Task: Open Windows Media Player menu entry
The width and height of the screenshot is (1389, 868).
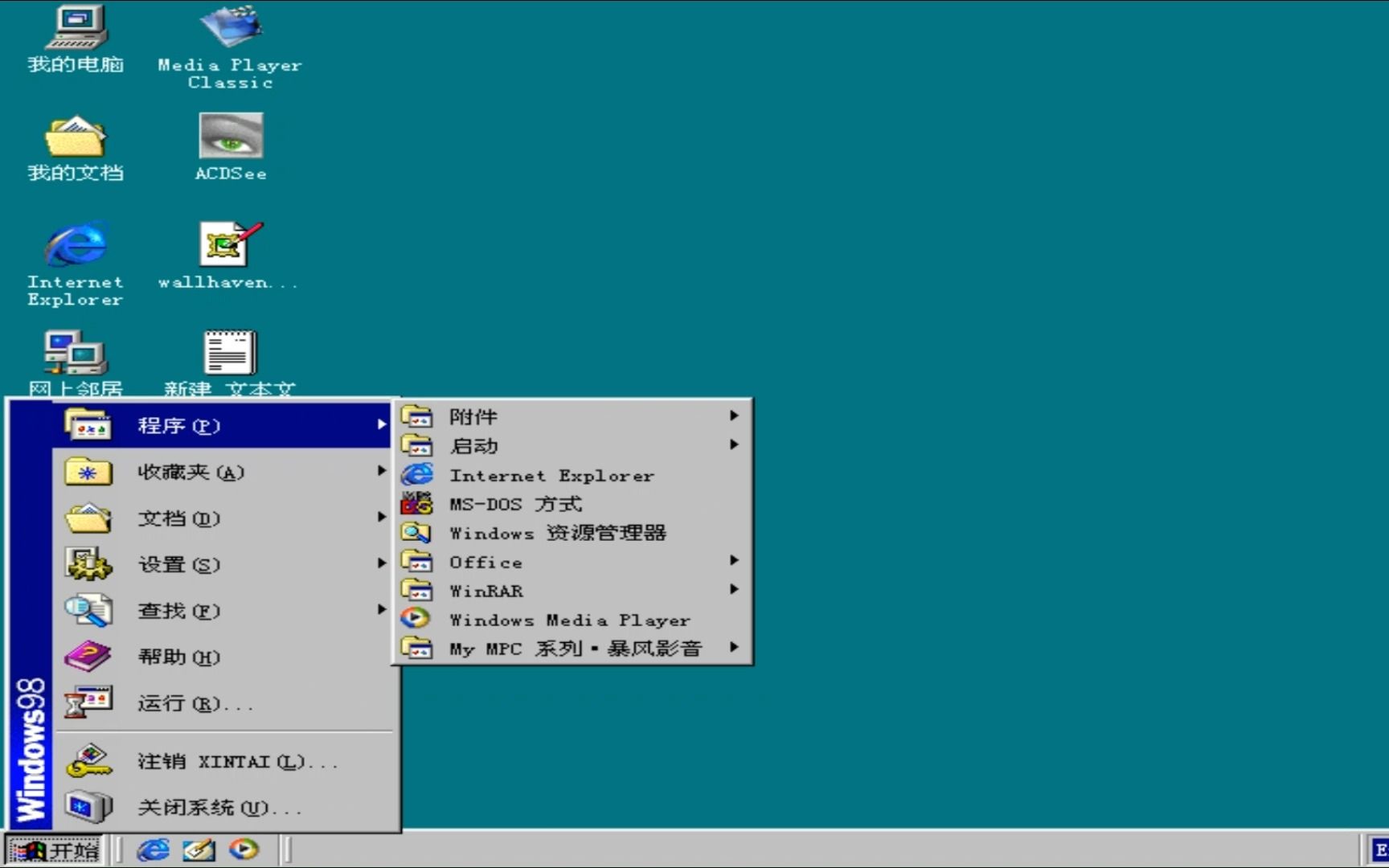Action: click(572, 620)
